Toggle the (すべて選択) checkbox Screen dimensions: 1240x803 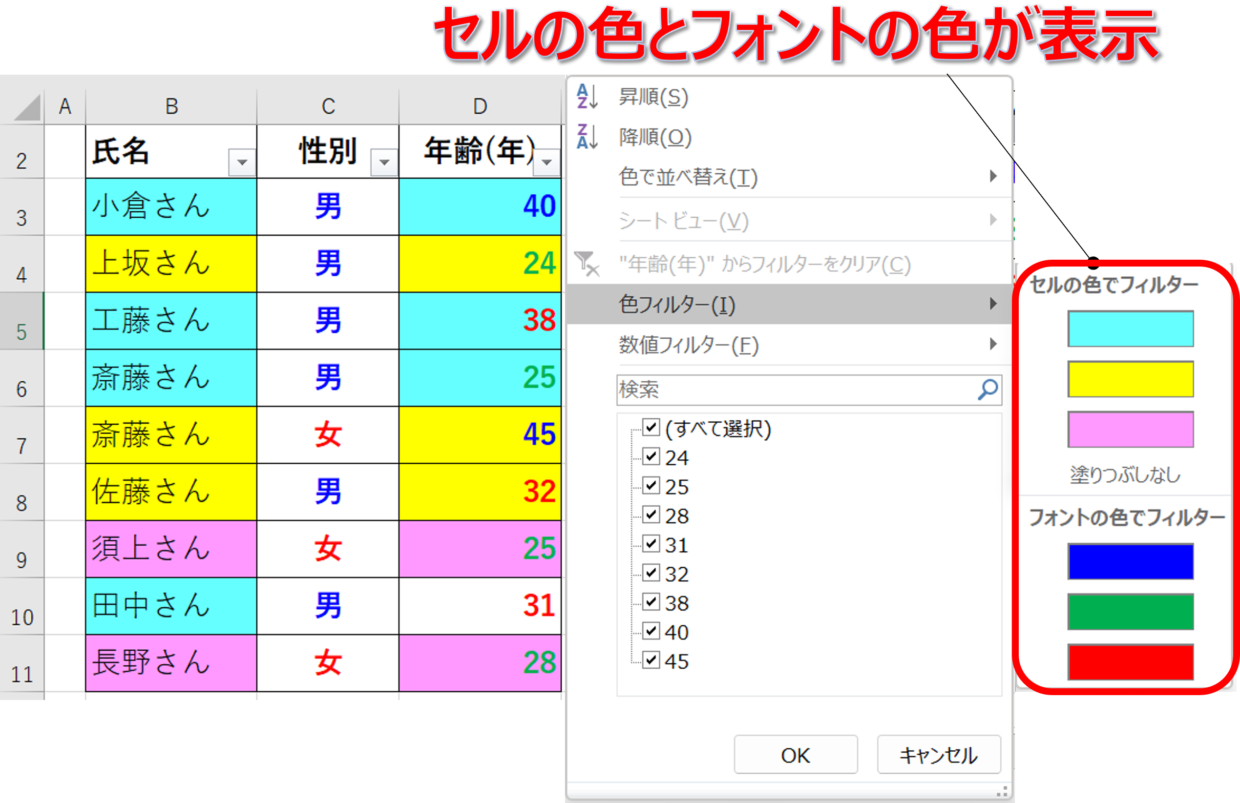pos(651,428)
